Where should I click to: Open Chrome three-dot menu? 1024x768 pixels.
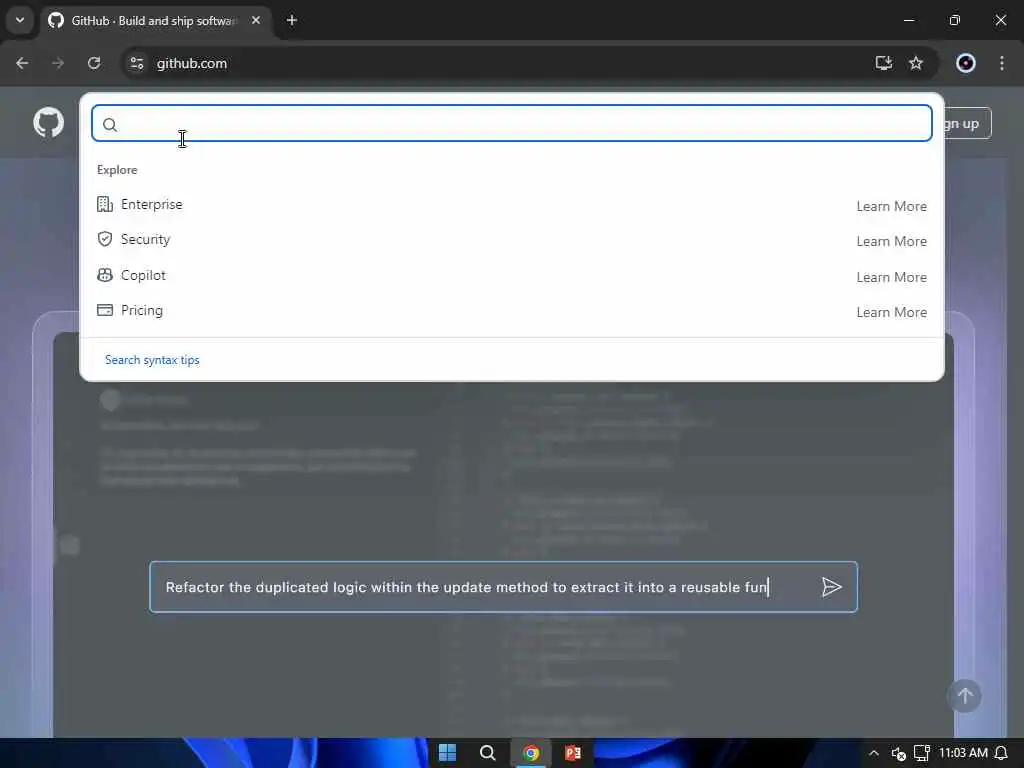(1002, 63)
